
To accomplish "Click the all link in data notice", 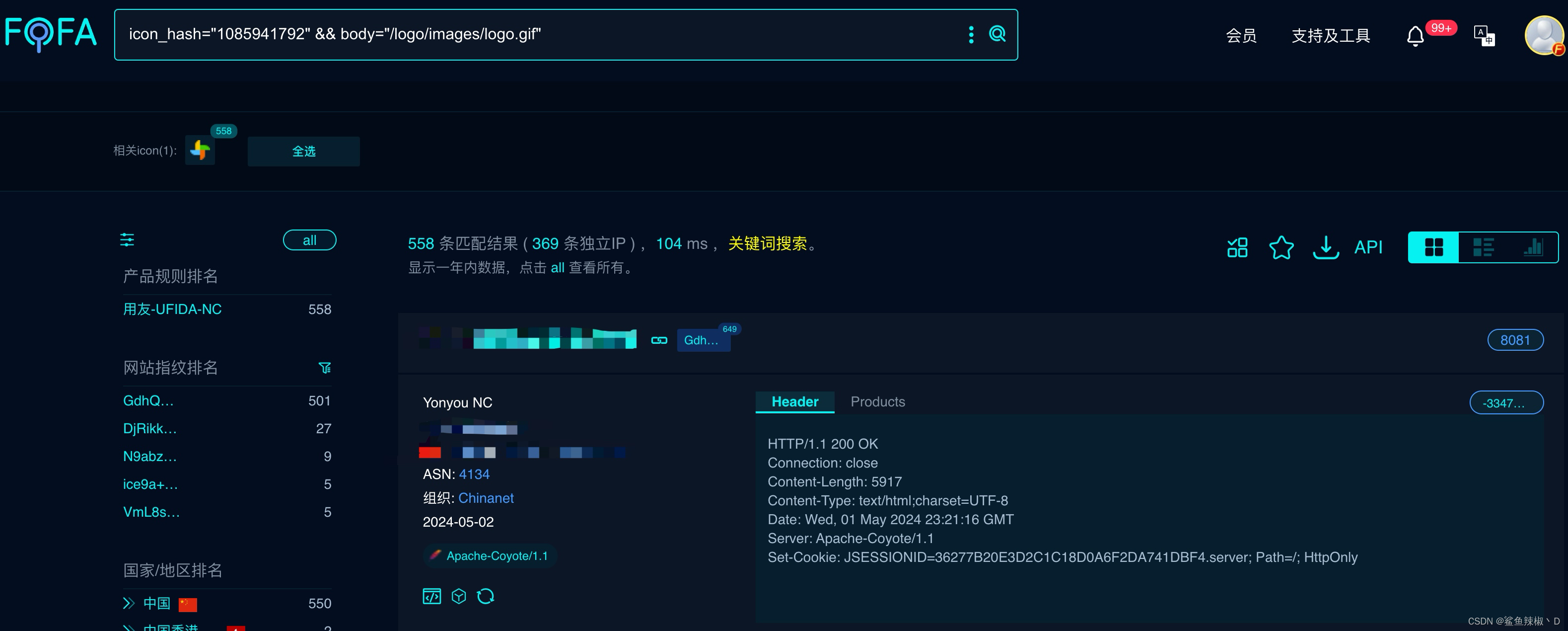I will coord(557,267).
